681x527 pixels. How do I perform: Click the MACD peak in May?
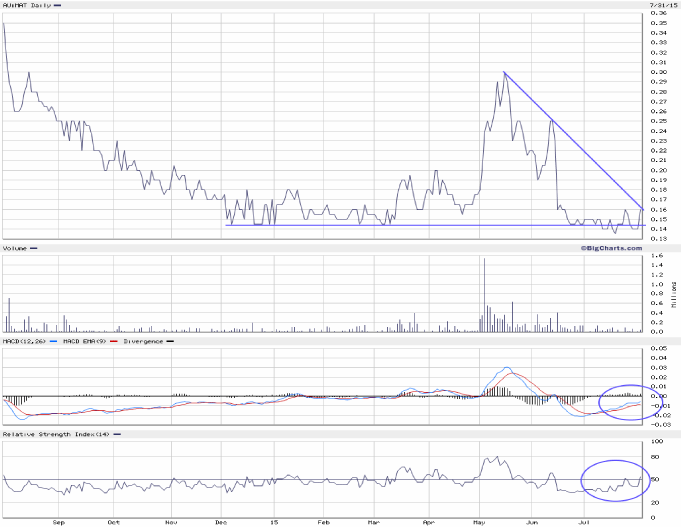[507, 368]
